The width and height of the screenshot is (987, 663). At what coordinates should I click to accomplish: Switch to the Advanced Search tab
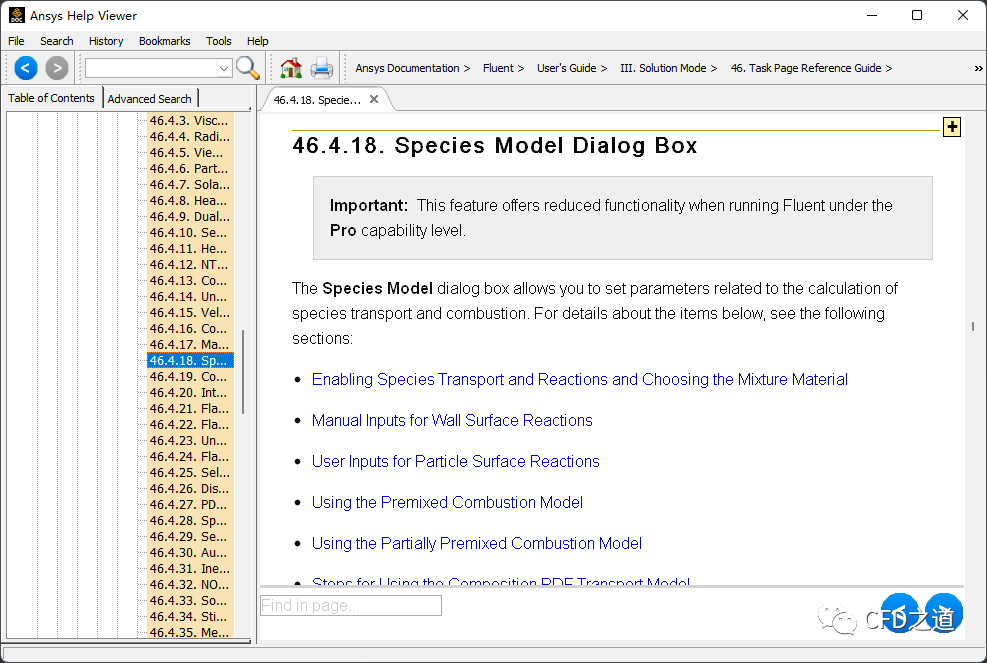[149, 98]
